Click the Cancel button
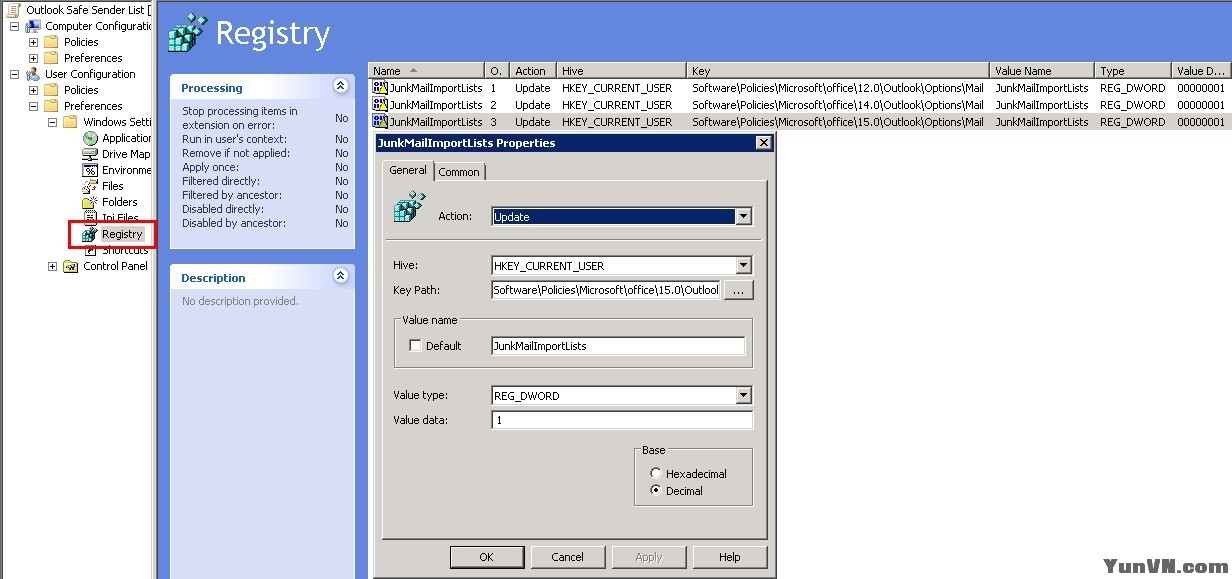 point(567,557)
